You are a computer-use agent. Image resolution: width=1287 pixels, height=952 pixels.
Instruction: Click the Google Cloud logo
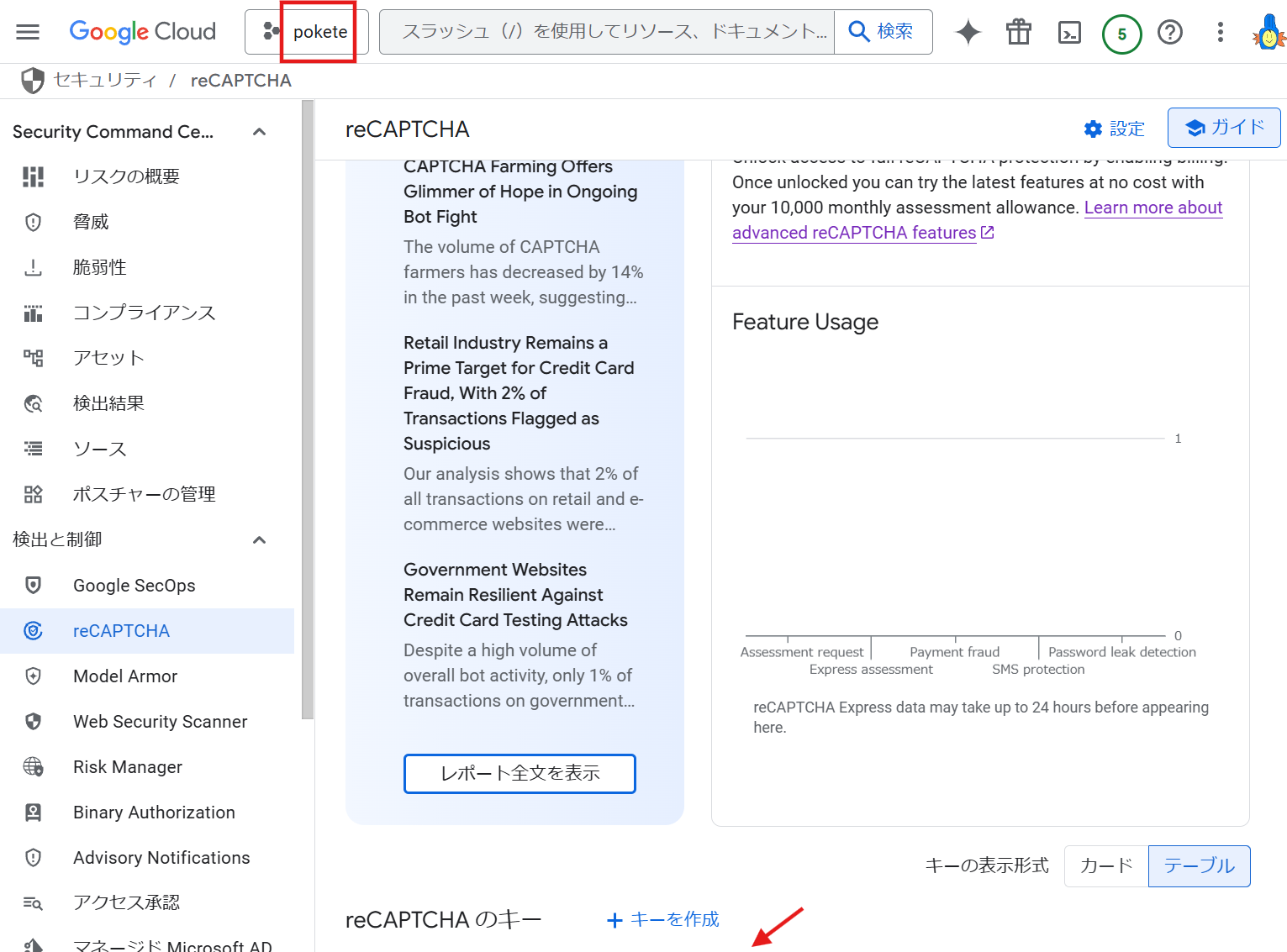(142, 32)
